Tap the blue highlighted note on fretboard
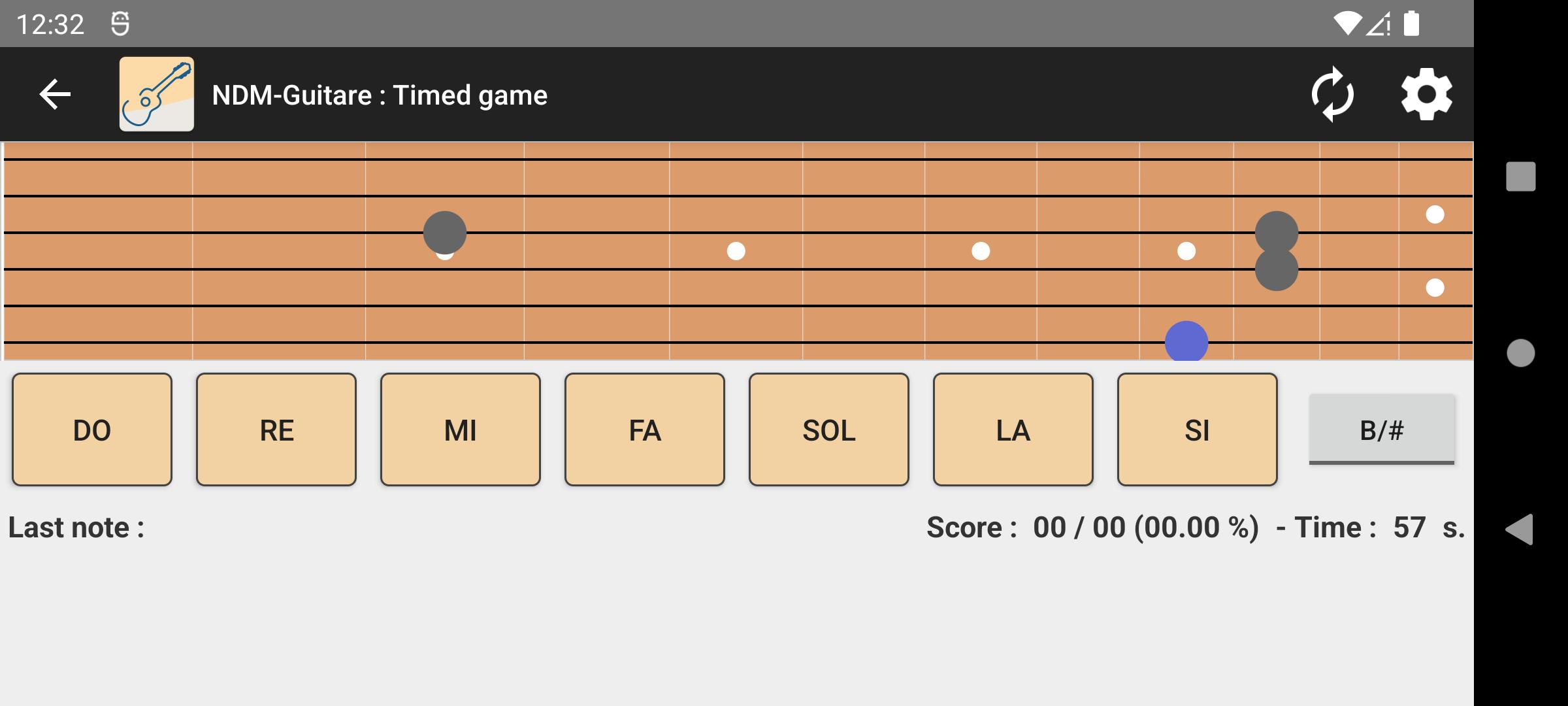 pos(1186,341)
